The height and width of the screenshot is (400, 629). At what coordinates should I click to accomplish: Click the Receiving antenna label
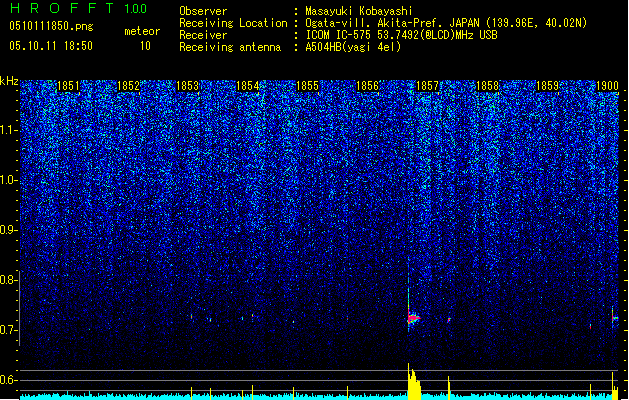230,47
